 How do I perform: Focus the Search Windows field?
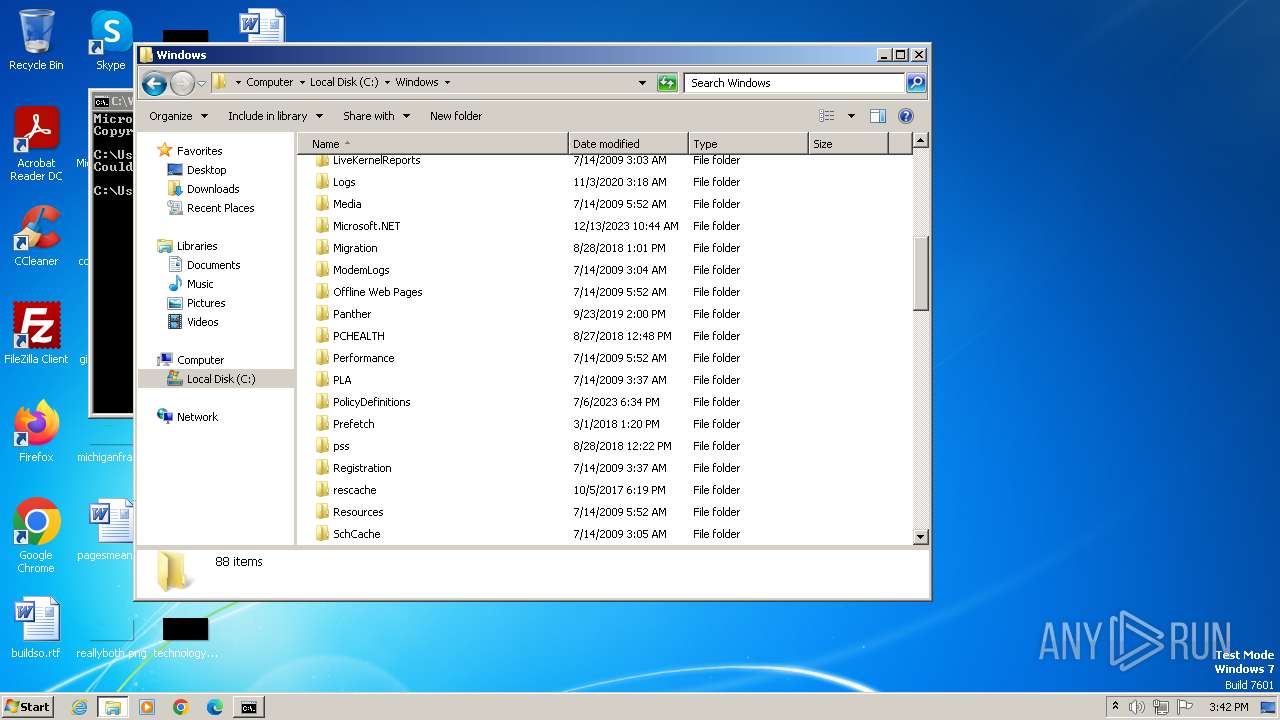(x=795, y=83)
